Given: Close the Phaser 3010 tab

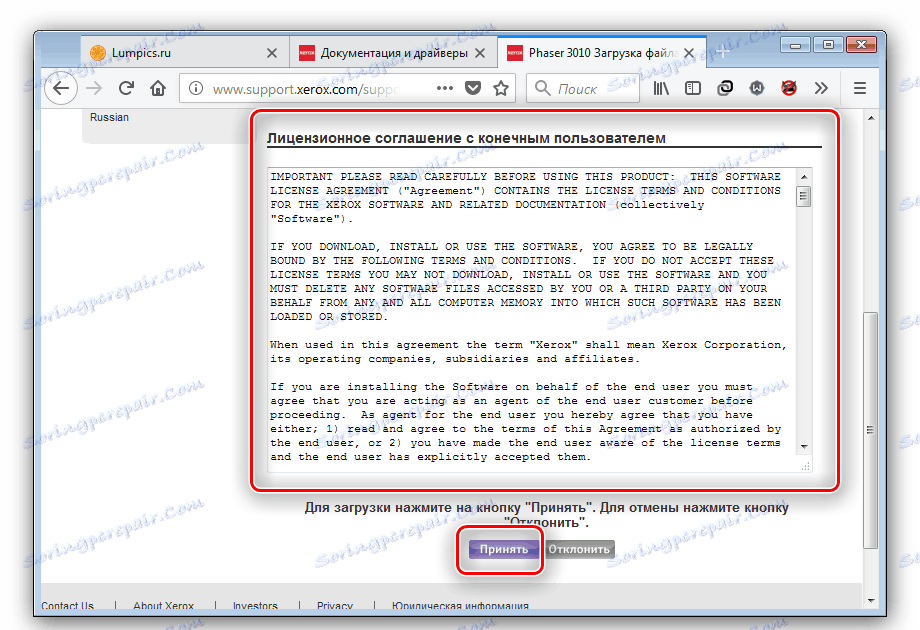Looking at the screenshot, I should point(689,53).
